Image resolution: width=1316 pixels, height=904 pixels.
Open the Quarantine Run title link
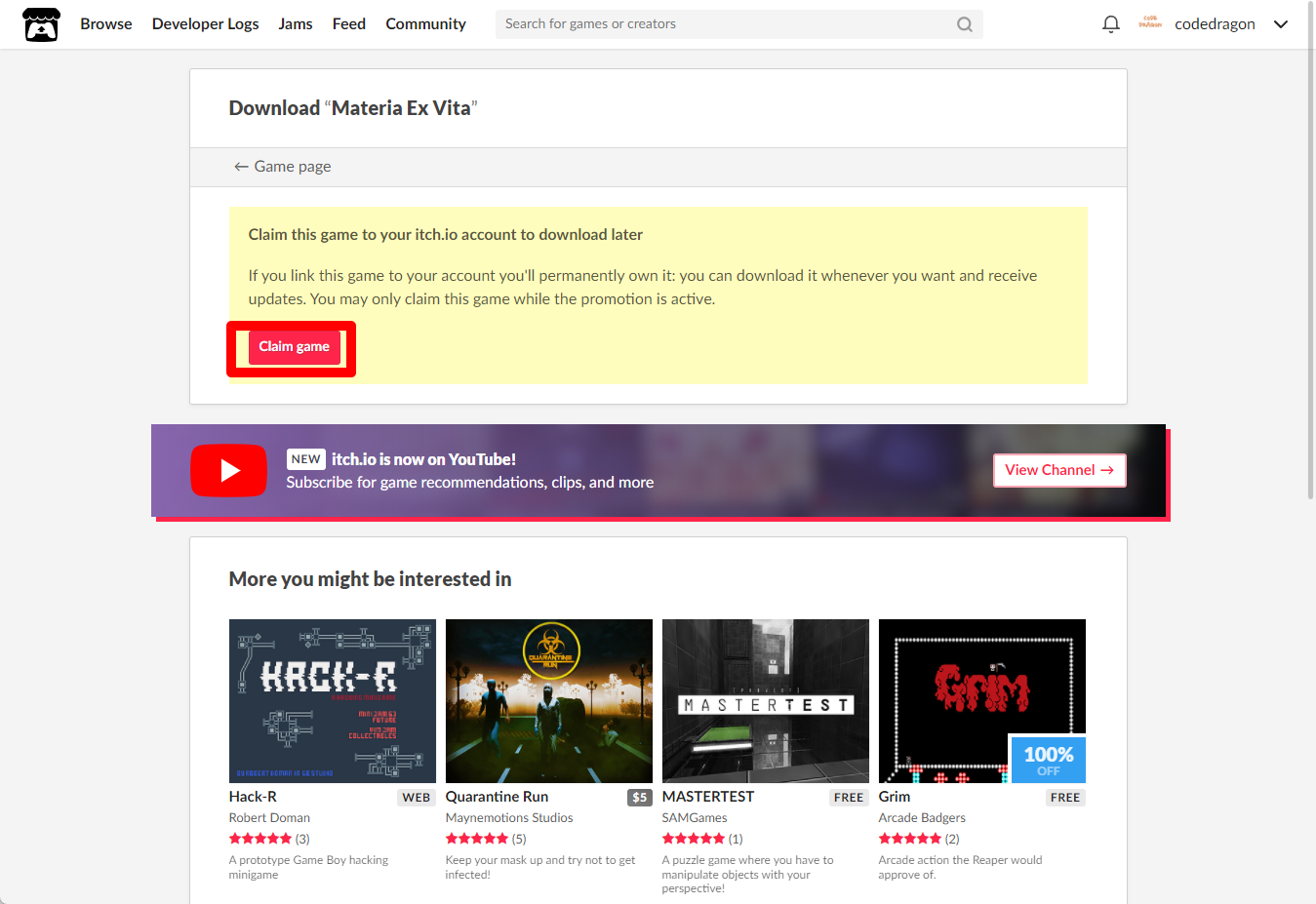[497, 797]
